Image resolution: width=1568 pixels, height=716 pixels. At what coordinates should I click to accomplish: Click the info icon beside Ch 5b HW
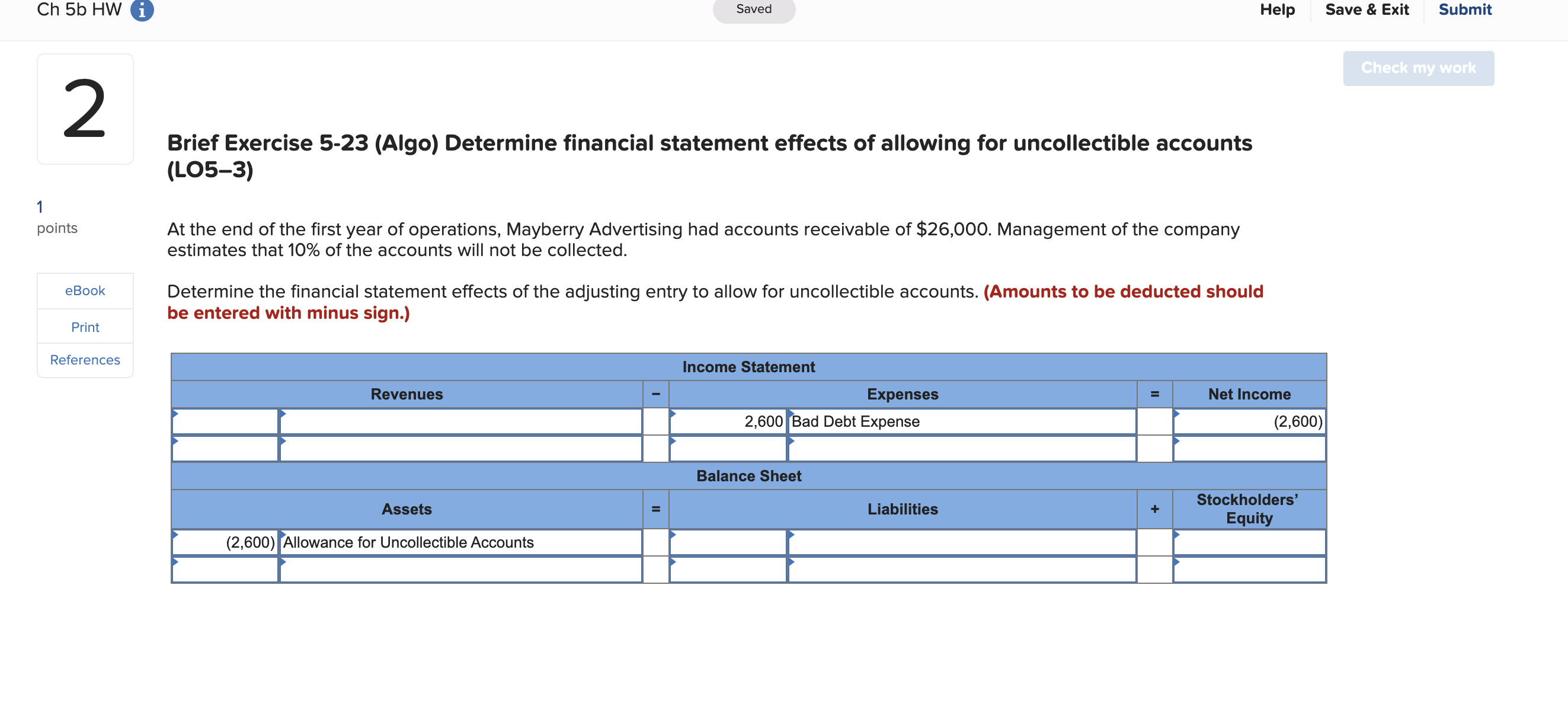click(x=142, y=10)
